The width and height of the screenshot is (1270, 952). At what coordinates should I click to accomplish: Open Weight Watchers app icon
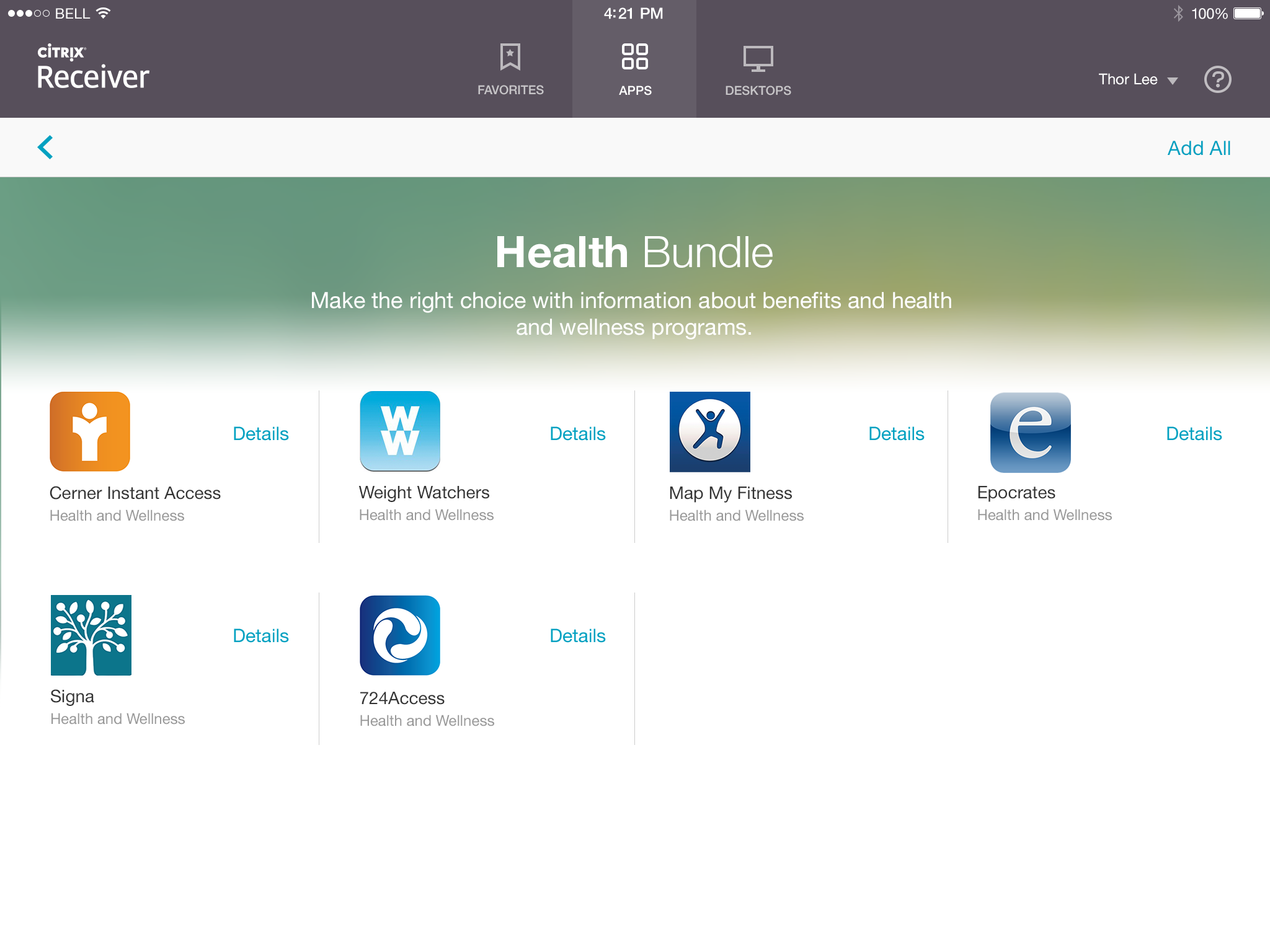pos(400,432)
